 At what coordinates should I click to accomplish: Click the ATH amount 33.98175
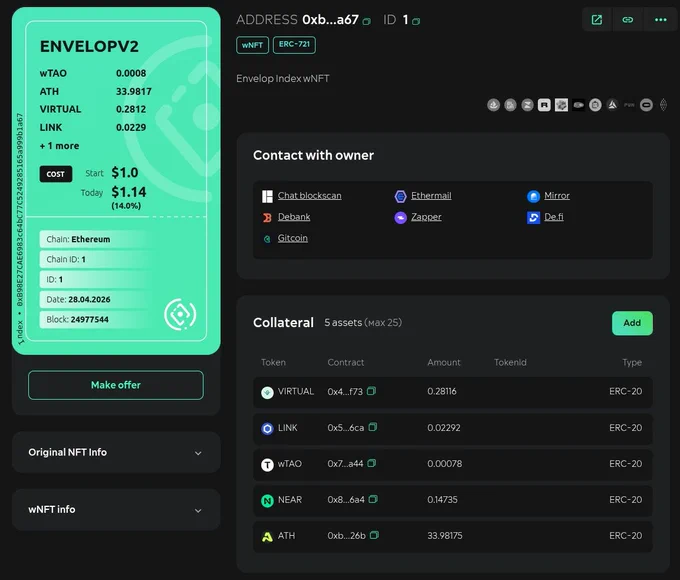click(445, 536)
